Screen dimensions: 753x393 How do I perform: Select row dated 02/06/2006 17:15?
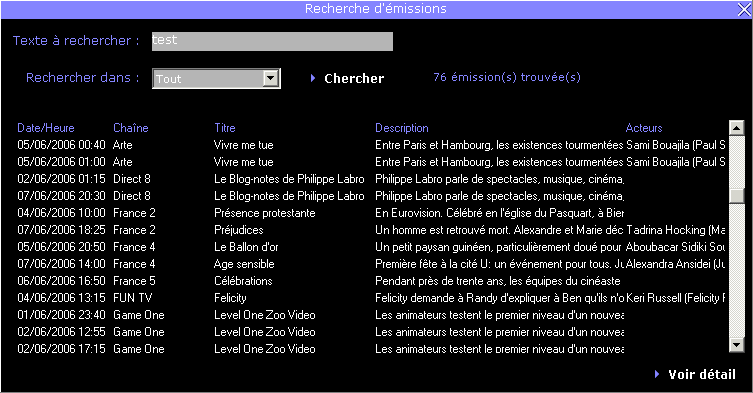click(371, 349)
